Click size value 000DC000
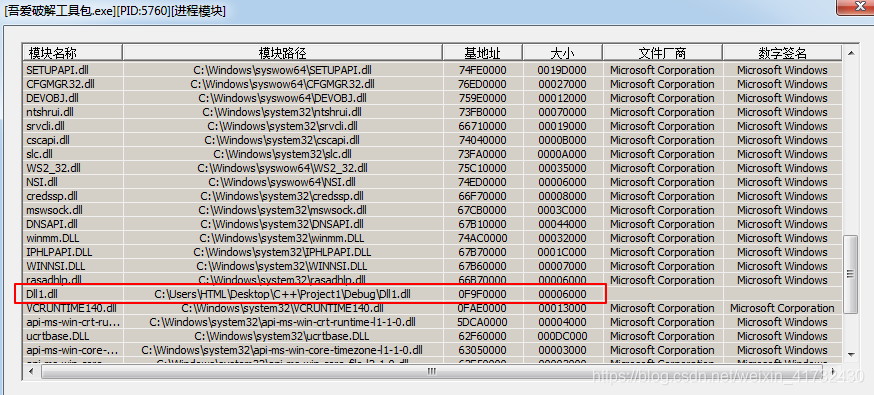The width and height of the screenshot is (874, 395). (x=562, y=336)
